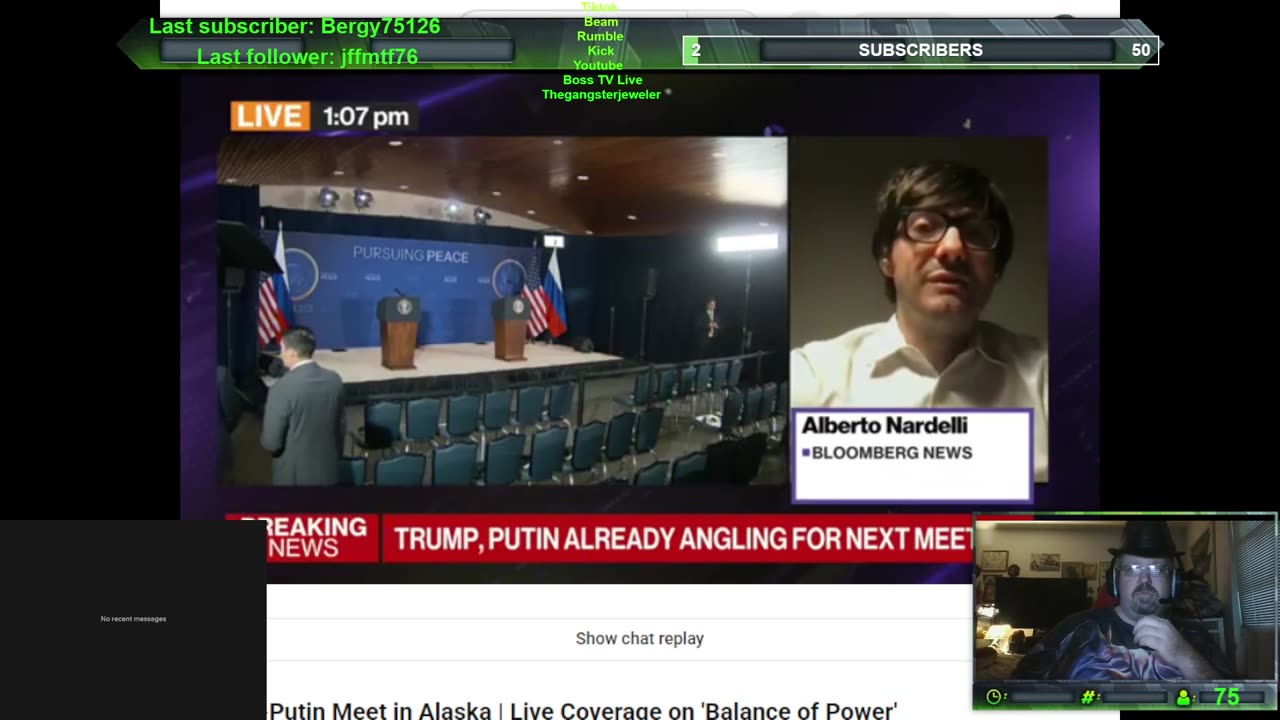Click 'No recent messages' in chat box
The width and height of the screenshot is (1280, 720).
point(133,619)
